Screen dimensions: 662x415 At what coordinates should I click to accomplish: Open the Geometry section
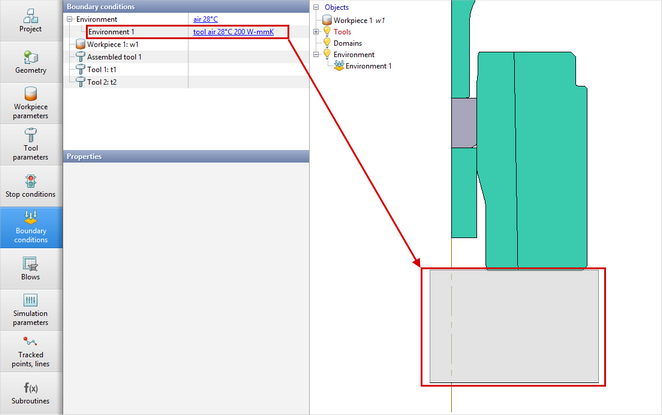click(30, 62)
